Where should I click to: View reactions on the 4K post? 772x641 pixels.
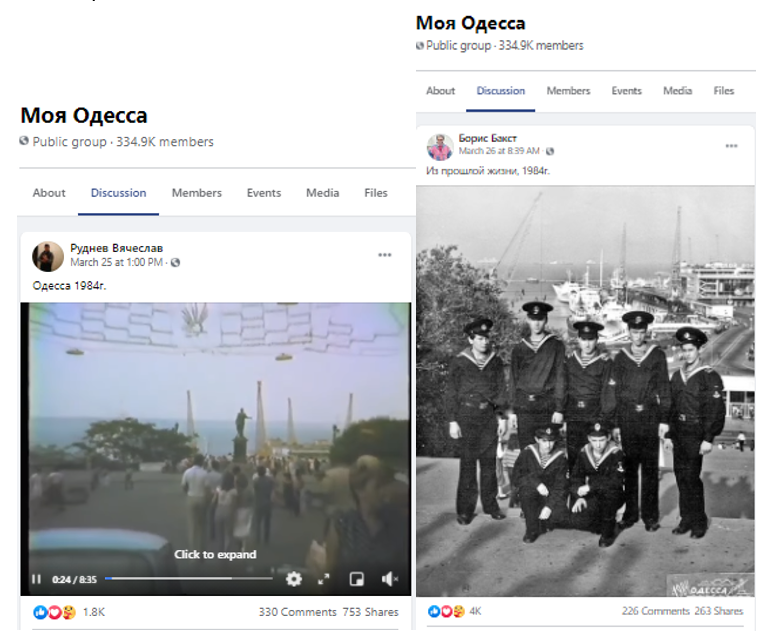[x=446, y=611]
